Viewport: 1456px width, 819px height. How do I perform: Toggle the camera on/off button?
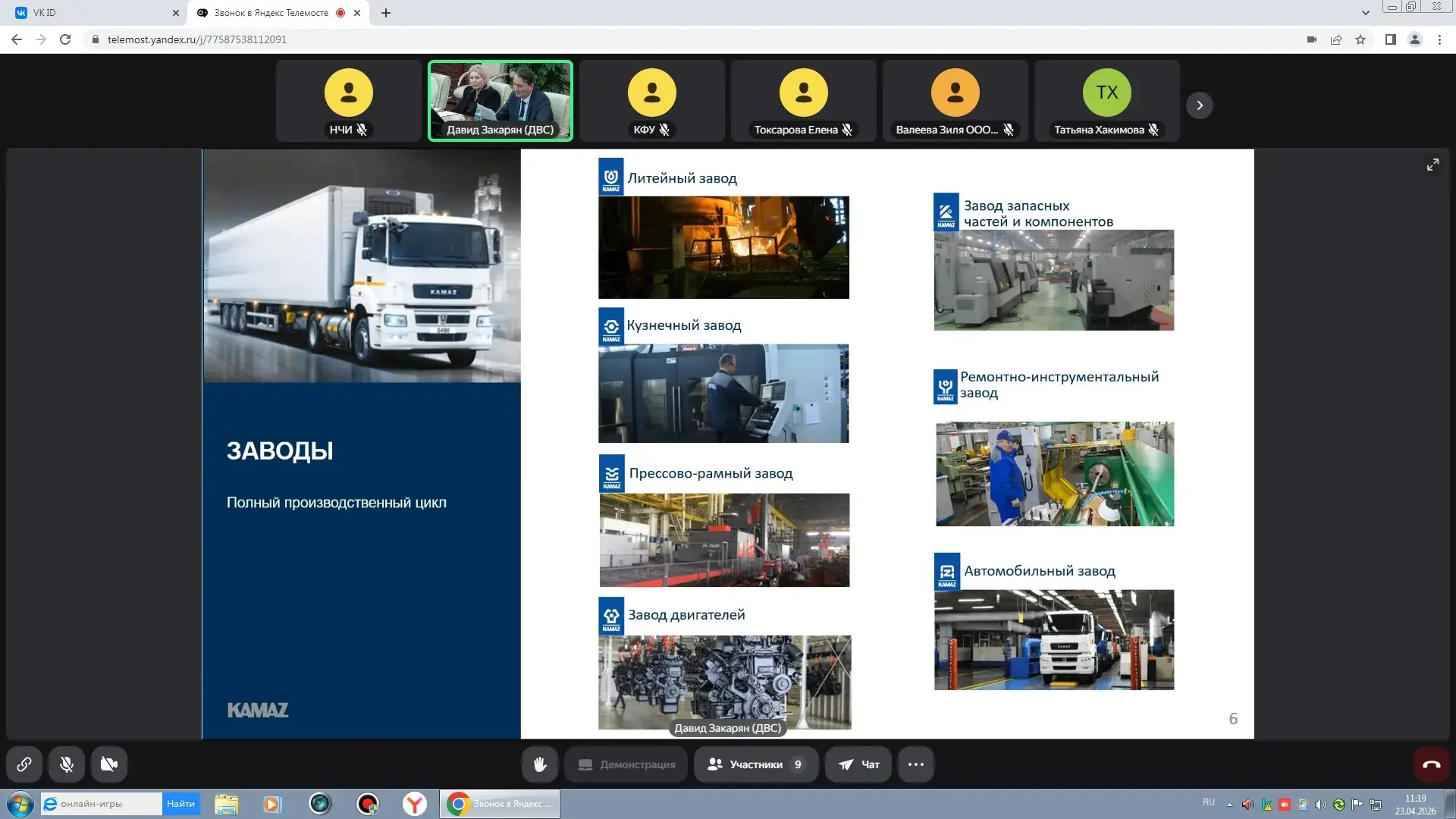[x=109, y=764]
